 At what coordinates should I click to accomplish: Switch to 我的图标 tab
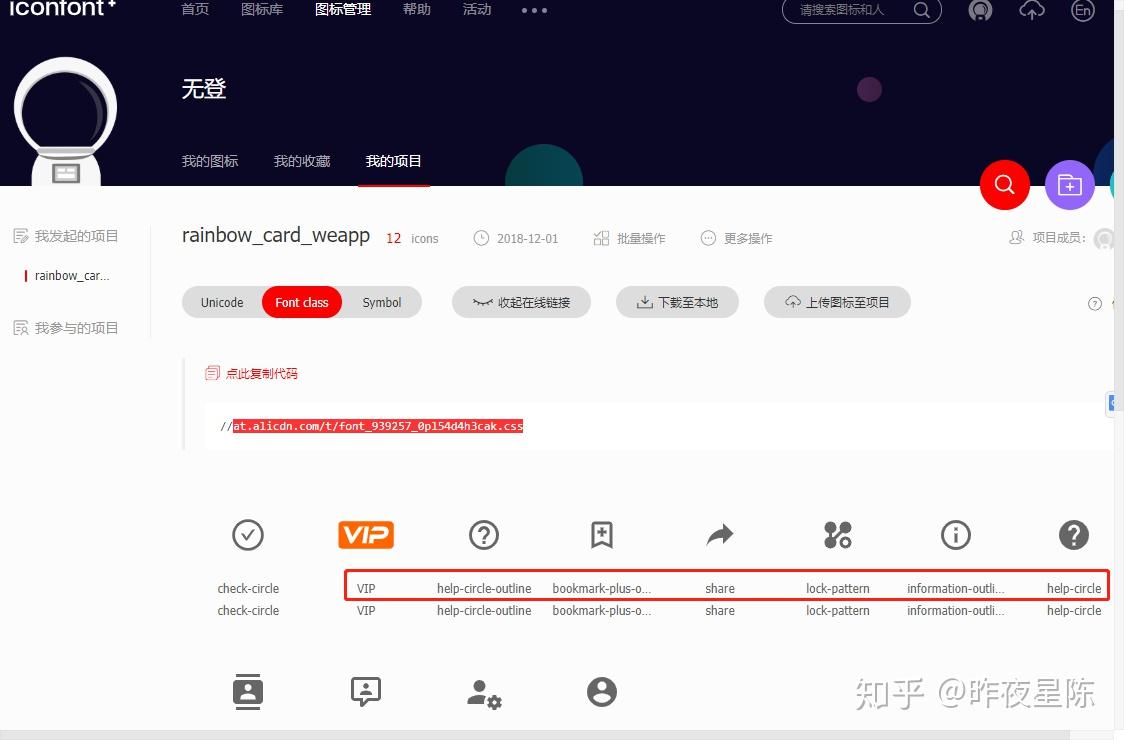click(x=209, y=161)
